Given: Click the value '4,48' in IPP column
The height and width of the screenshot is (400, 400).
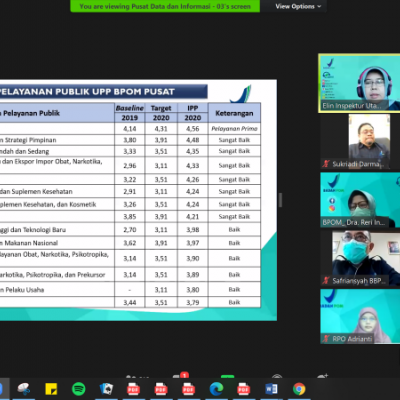Looking at the screenshot, I should point(193,140).
